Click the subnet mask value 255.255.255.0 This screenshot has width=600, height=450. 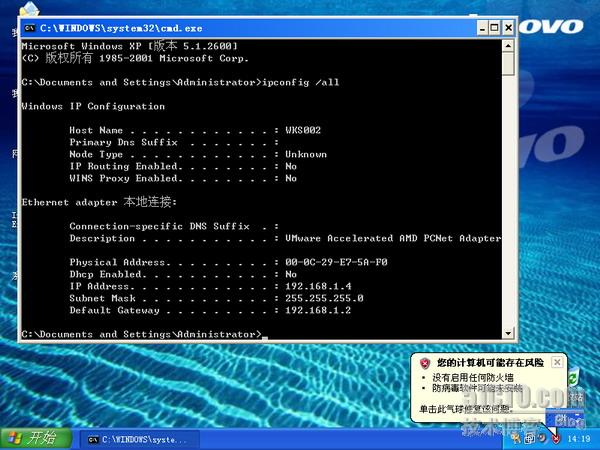324,298
